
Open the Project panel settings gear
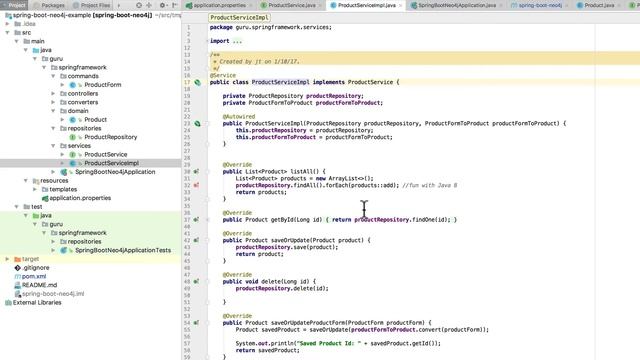click(x=162, y=5)
